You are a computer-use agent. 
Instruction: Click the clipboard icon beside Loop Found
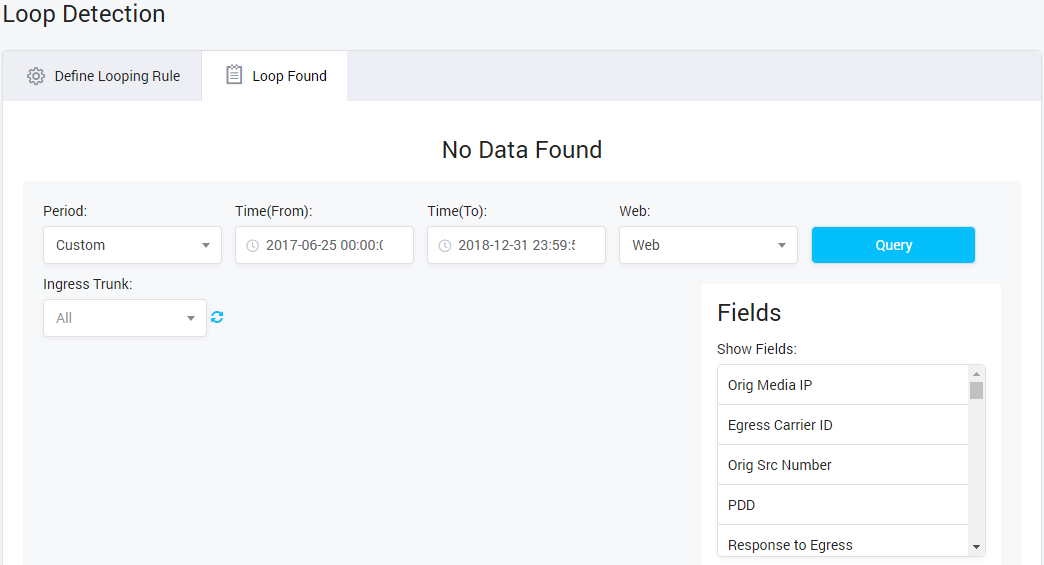point(234,75)
